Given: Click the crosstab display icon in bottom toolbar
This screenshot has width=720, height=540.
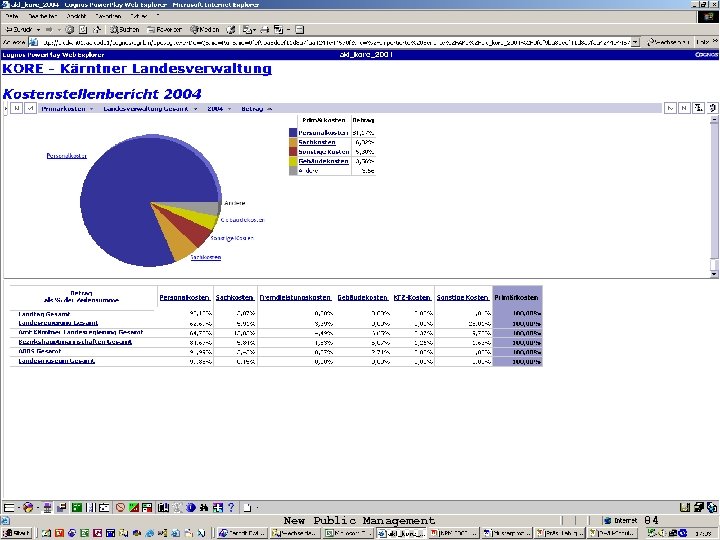Looking at the screenshot, I should click(9, 507).
